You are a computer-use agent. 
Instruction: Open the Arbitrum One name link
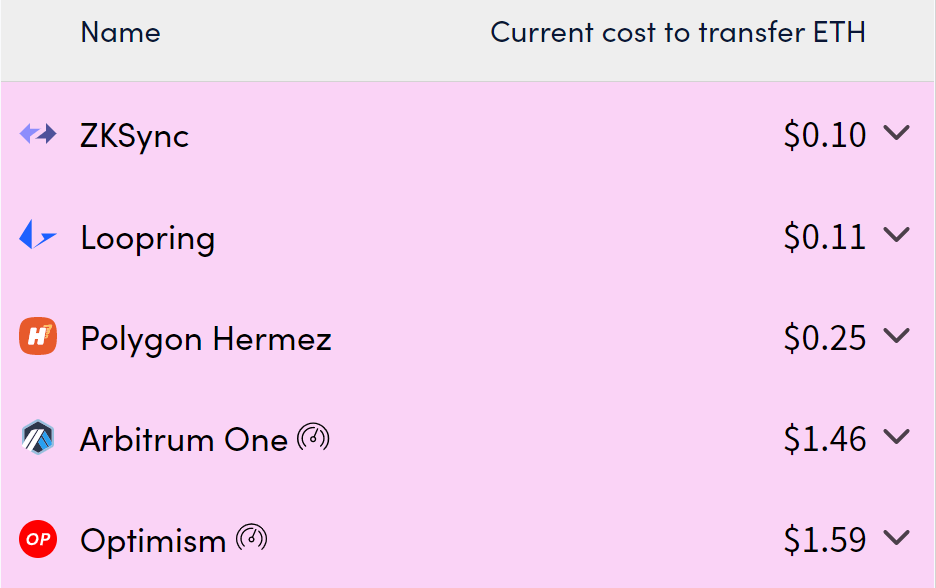tap(184, 440)
